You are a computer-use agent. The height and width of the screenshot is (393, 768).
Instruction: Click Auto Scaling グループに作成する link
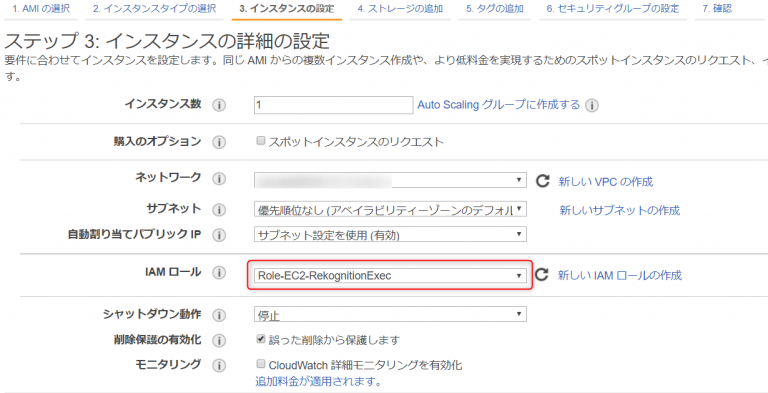point(499,105)
